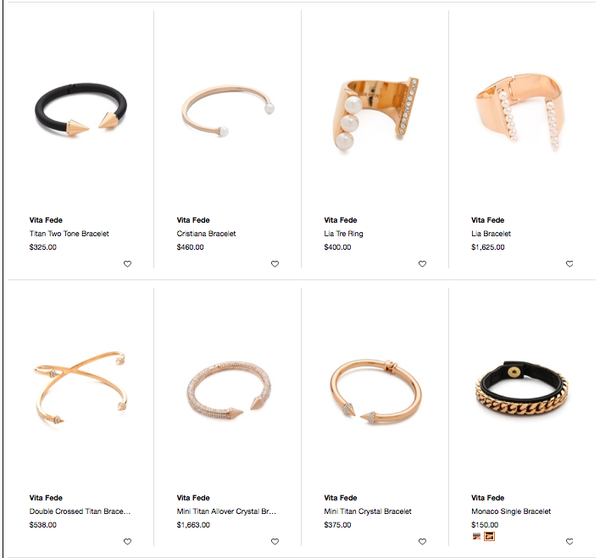The width and height of the screenshot is (600, 558).
Task: Open Monaco Single Bracelet product name
Action: pyautogui.click(x=511, y=511)
